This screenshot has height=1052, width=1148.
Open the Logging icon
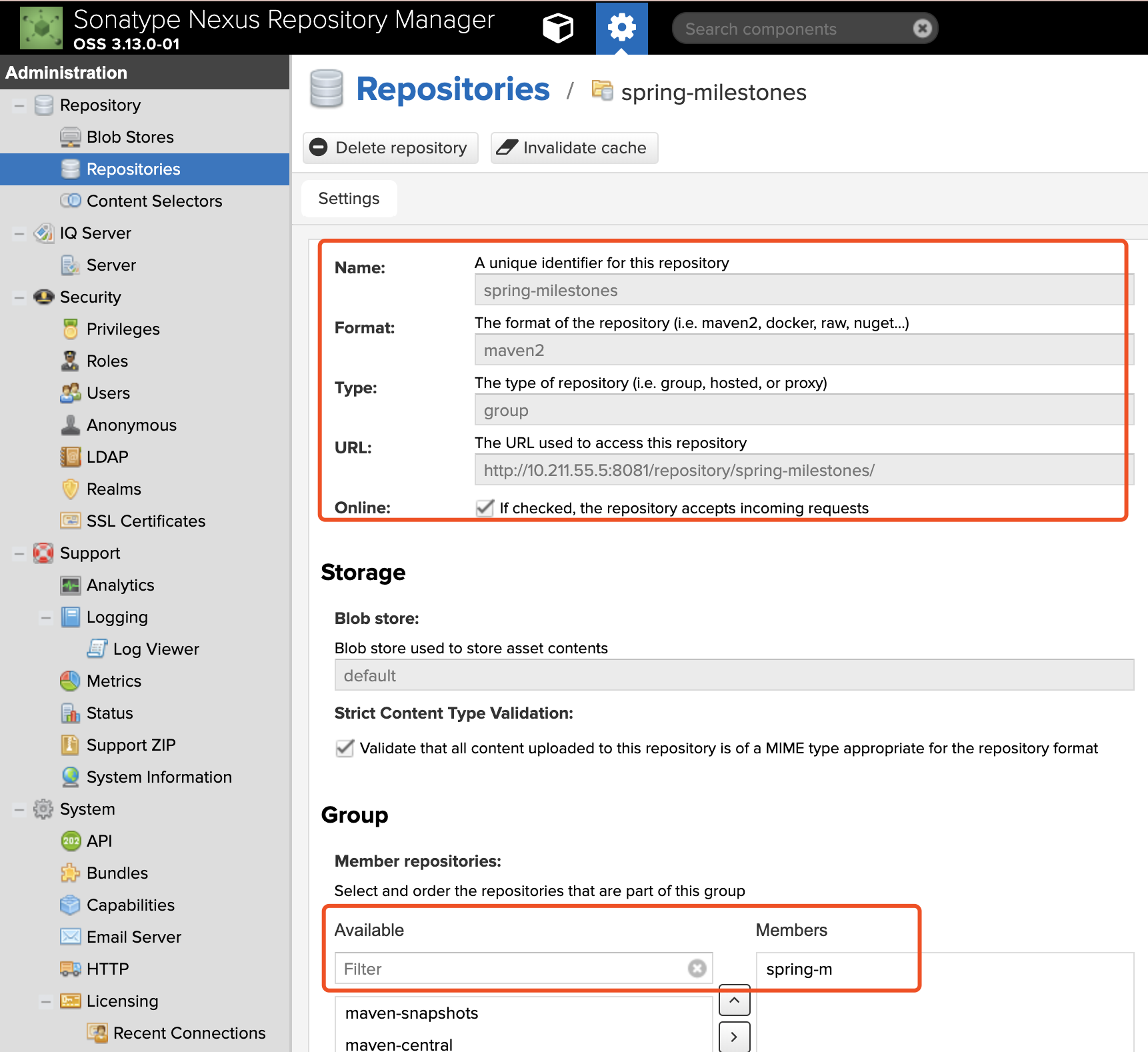click(x=71, y=617)
